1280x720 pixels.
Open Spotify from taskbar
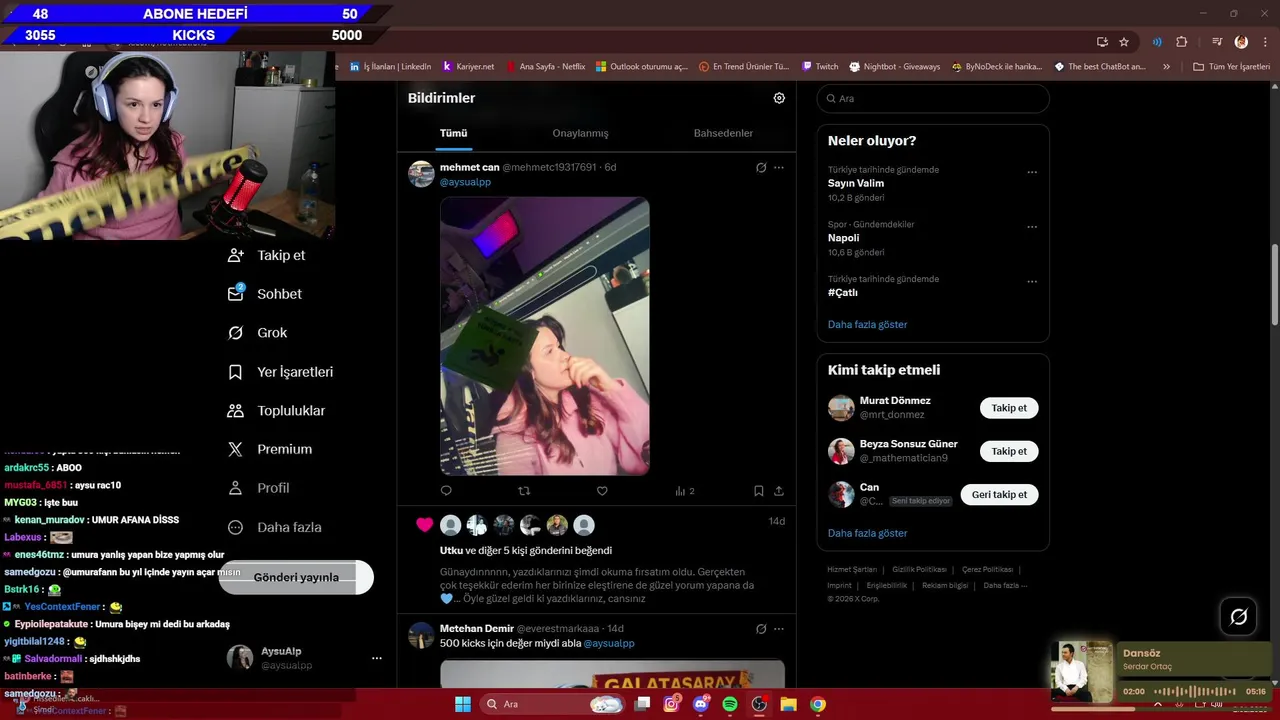[730, 704]
